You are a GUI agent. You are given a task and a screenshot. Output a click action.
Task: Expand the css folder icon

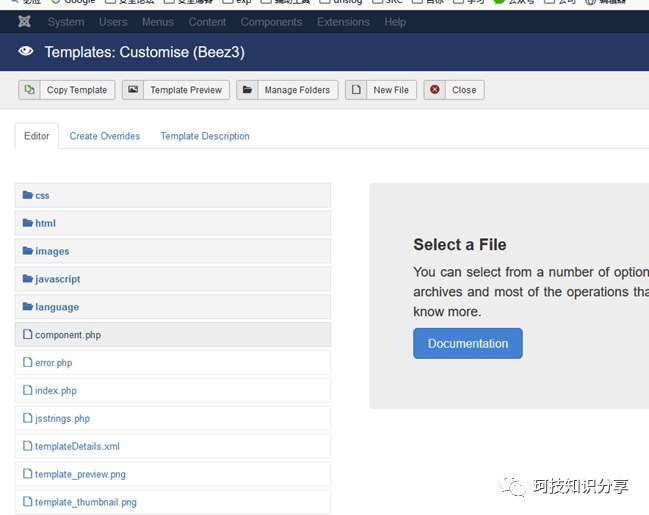click(28, 195)
